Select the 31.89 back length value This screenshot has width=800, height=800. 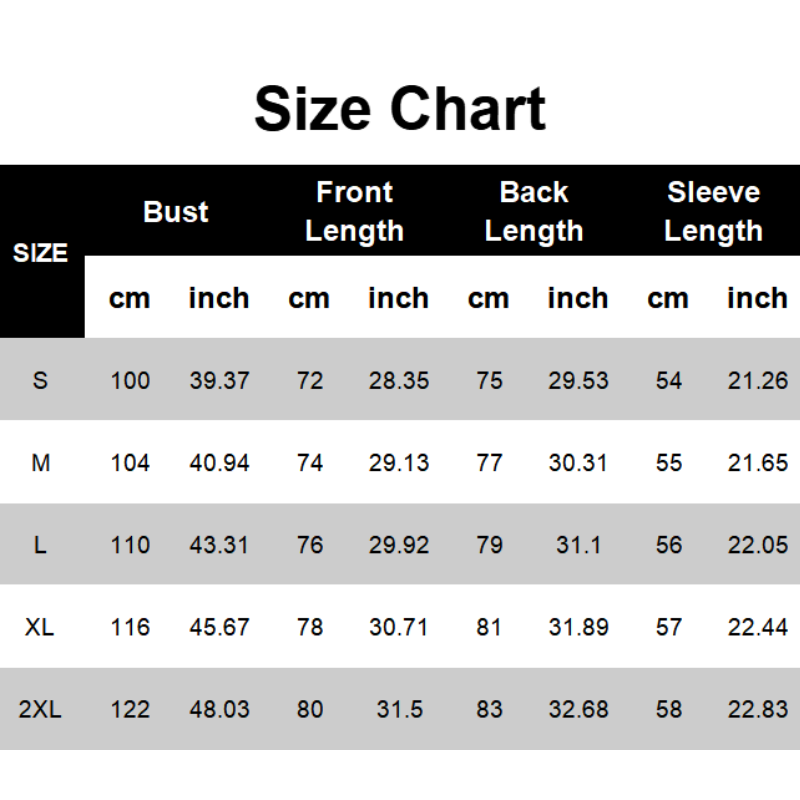pyautogui.click(x=578, y=627)
